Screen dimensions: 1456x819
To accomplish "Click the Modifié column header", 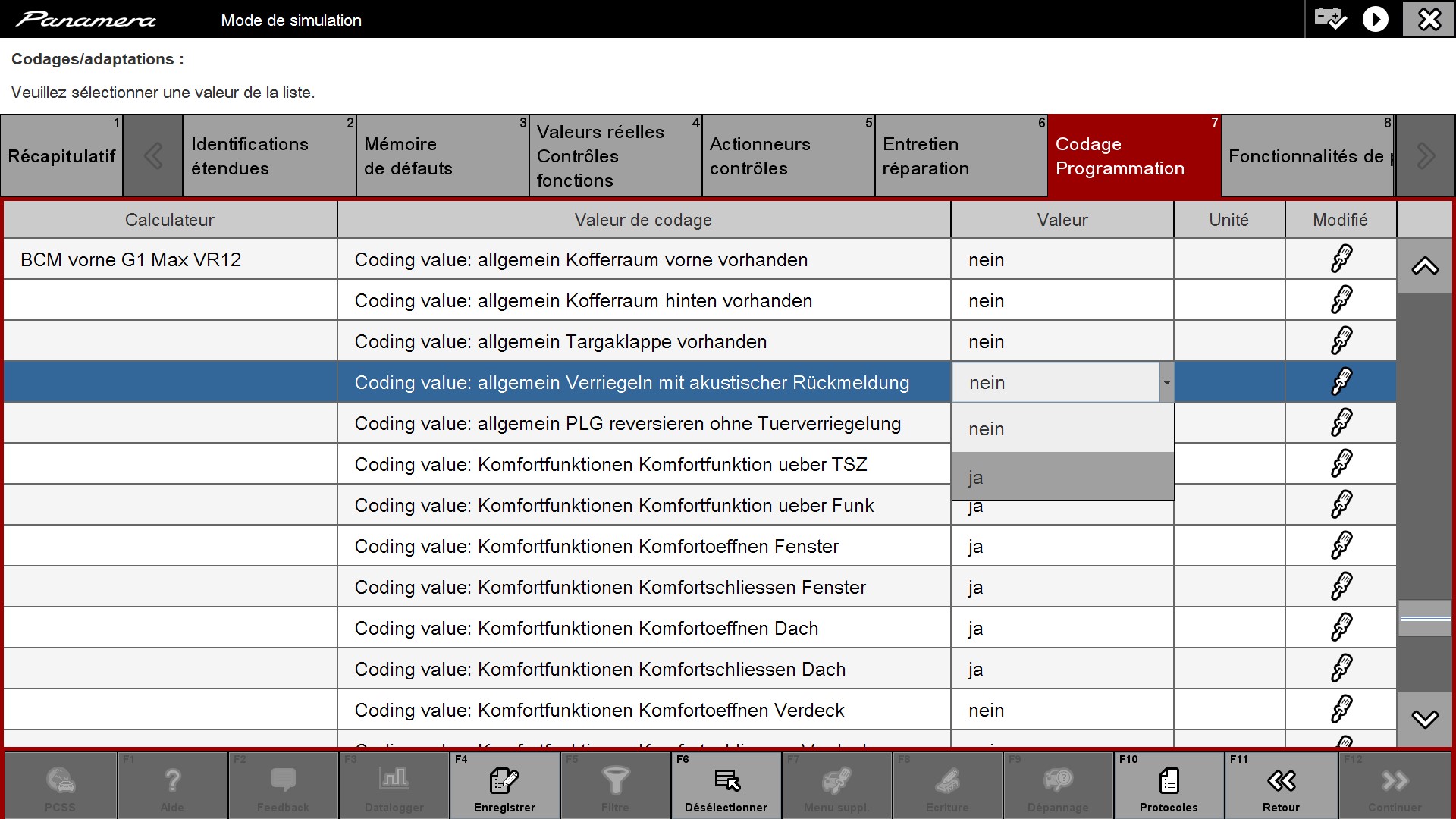I will (1340, 220).
